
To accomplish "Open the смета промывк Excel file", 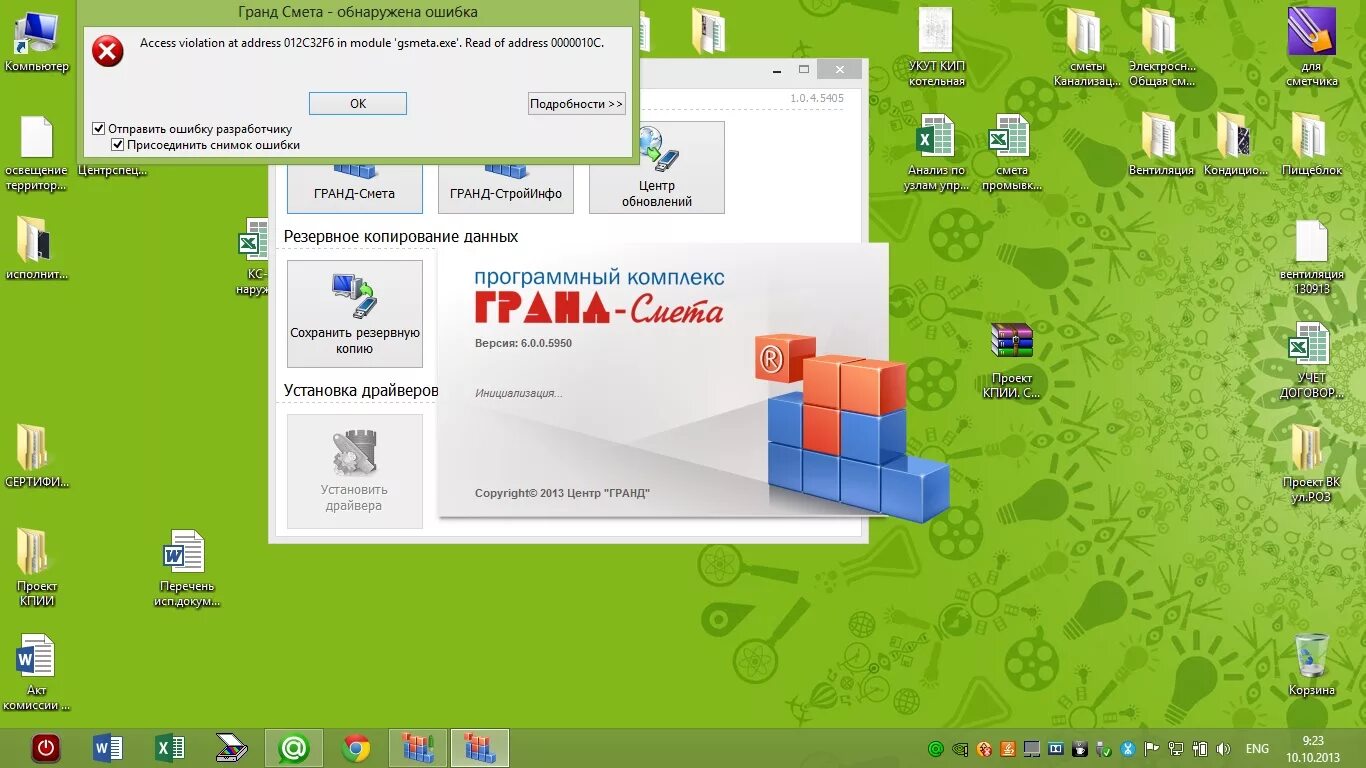I will click(x=1012, y=152).
